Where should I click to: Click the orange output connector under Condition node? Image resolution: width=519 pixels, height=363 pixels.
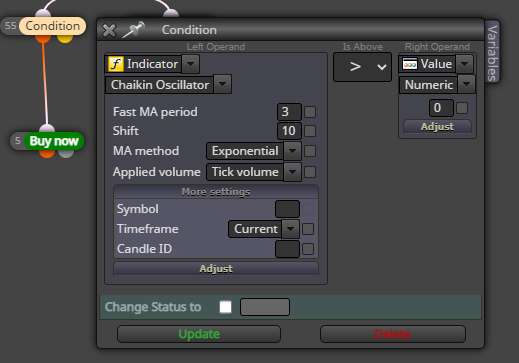pos(43,38)
